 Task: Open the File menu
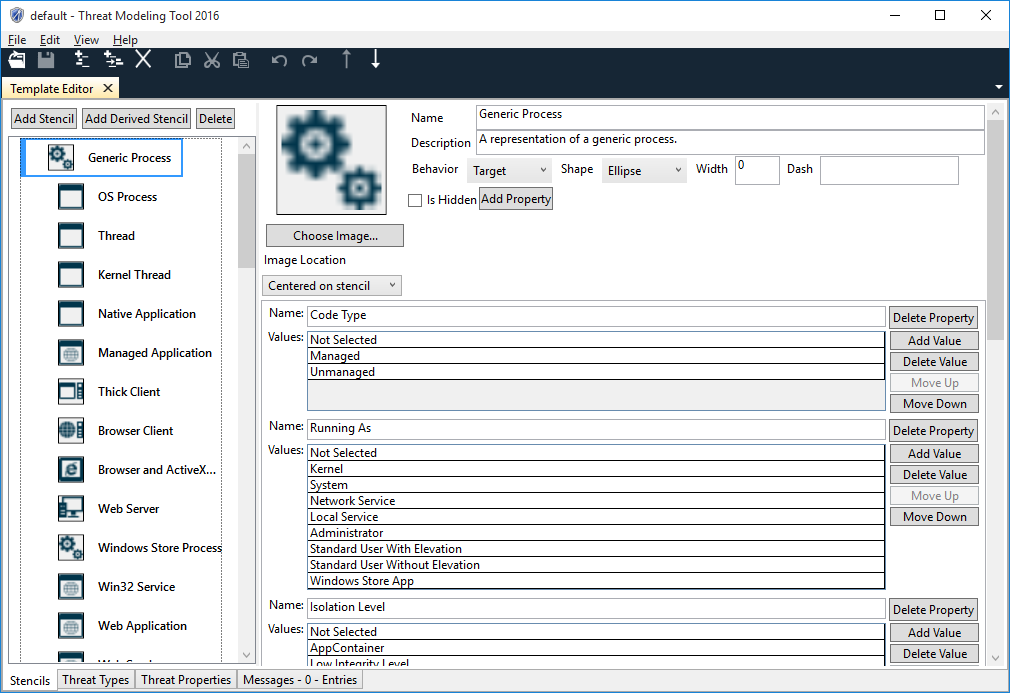[x=17, y=40]
